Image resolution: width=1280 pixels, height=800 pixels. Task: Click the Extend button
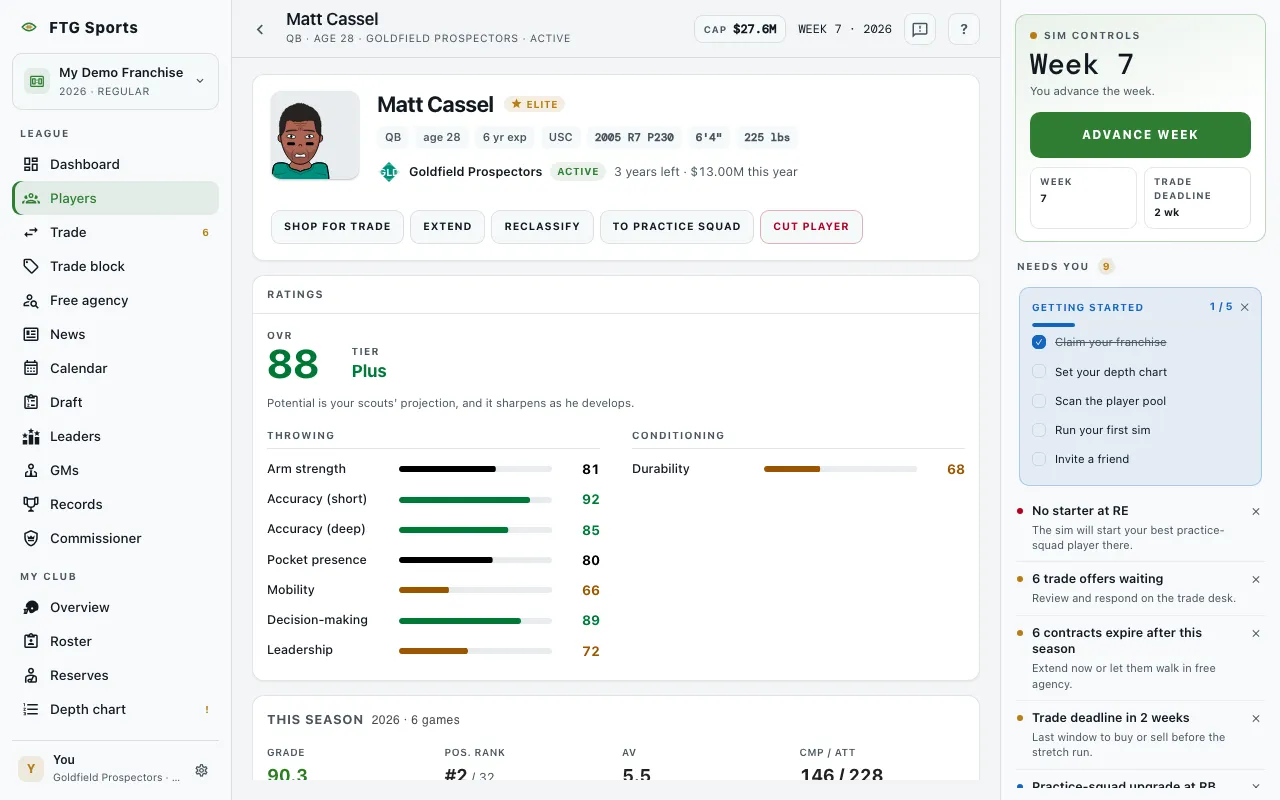coord(447,227)
